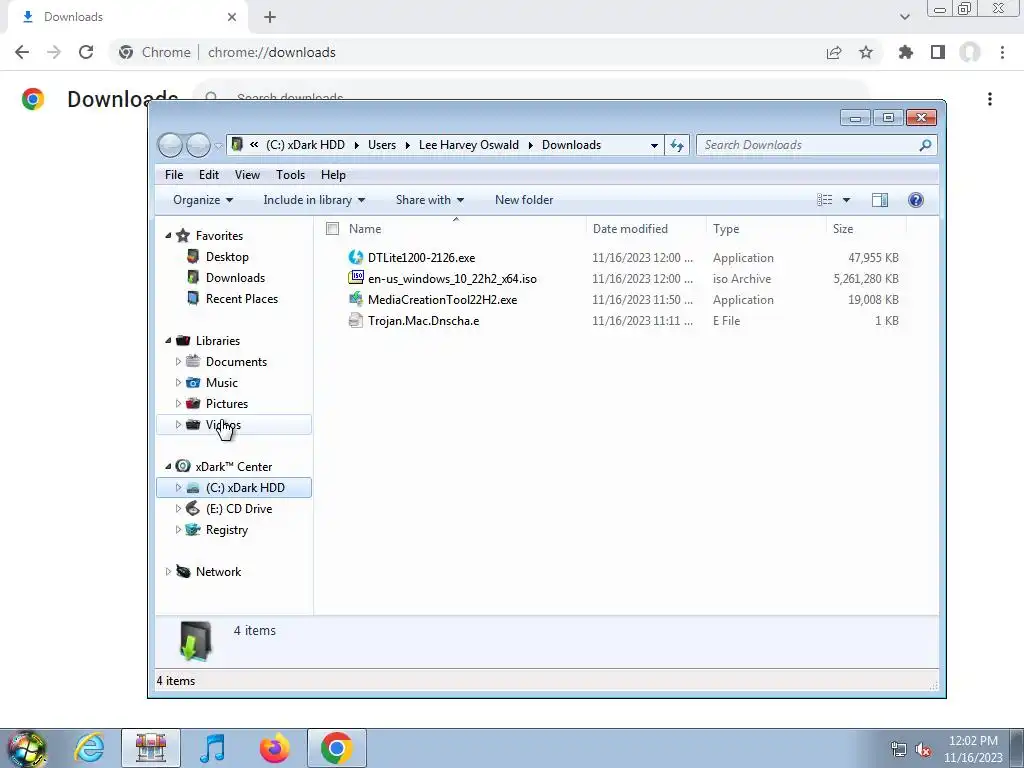Click the Desktop icon in Favorites
1024x768 pixels.
pos(193,256)
